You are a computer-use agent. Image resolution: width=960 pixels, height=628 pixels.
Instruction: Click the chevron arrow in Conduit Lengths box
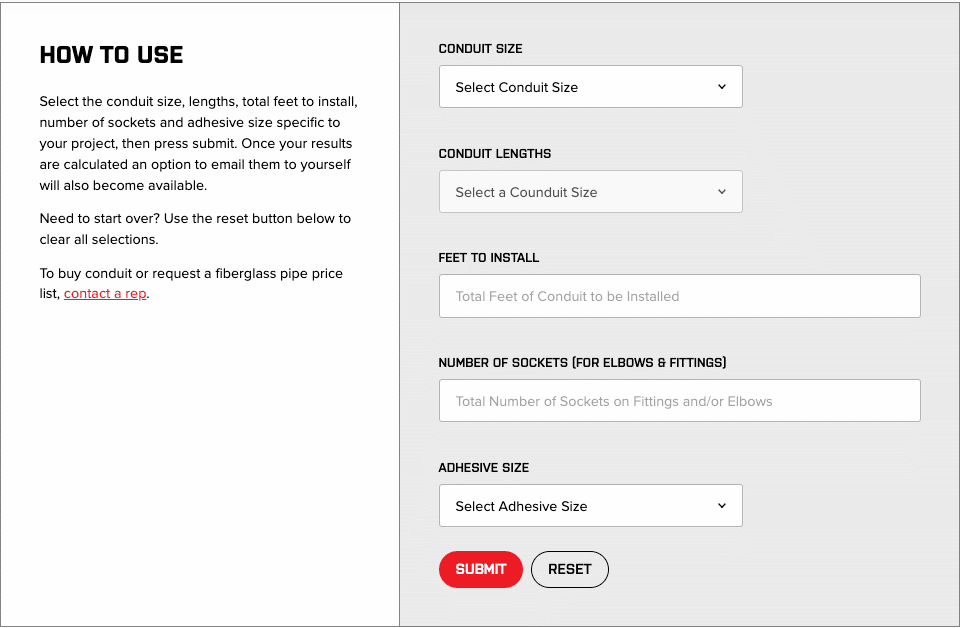click(x=722, y=192)
